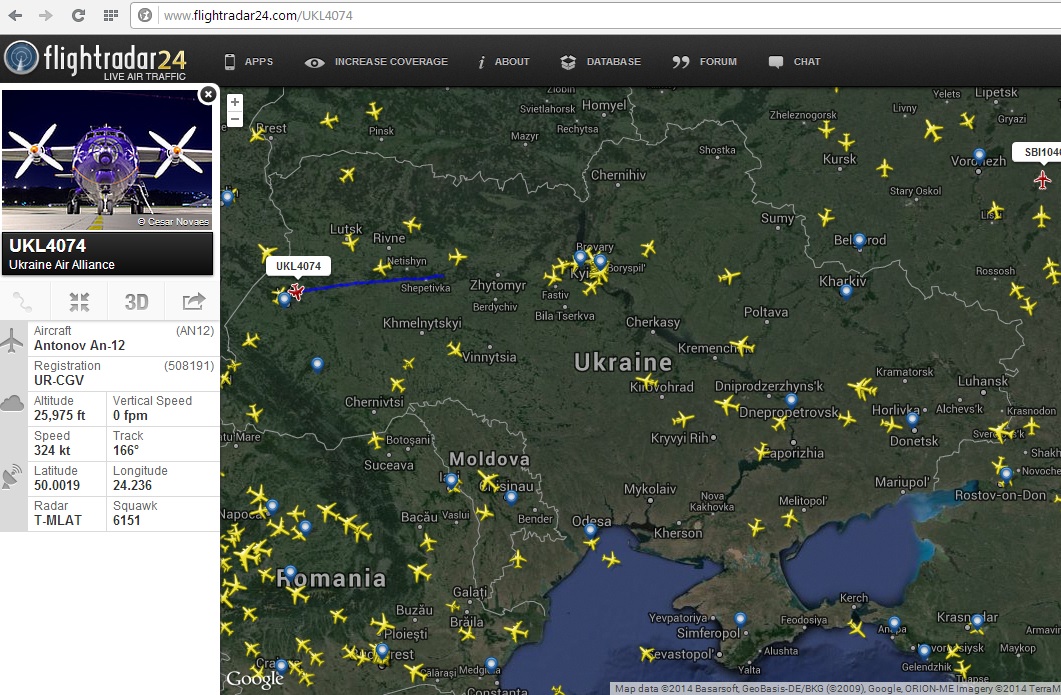Click the center-on-aircraft arrows icon
1061x695 pixels.
pyautogui.click(x=79, y=302)
